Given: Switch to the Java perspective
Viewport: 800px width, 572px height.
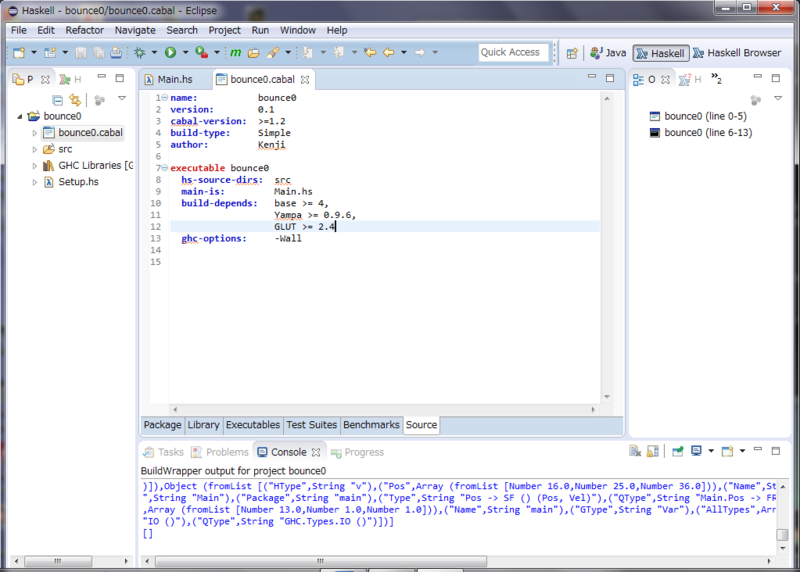Looking at the screenshot, I should (x=608, y=53).
